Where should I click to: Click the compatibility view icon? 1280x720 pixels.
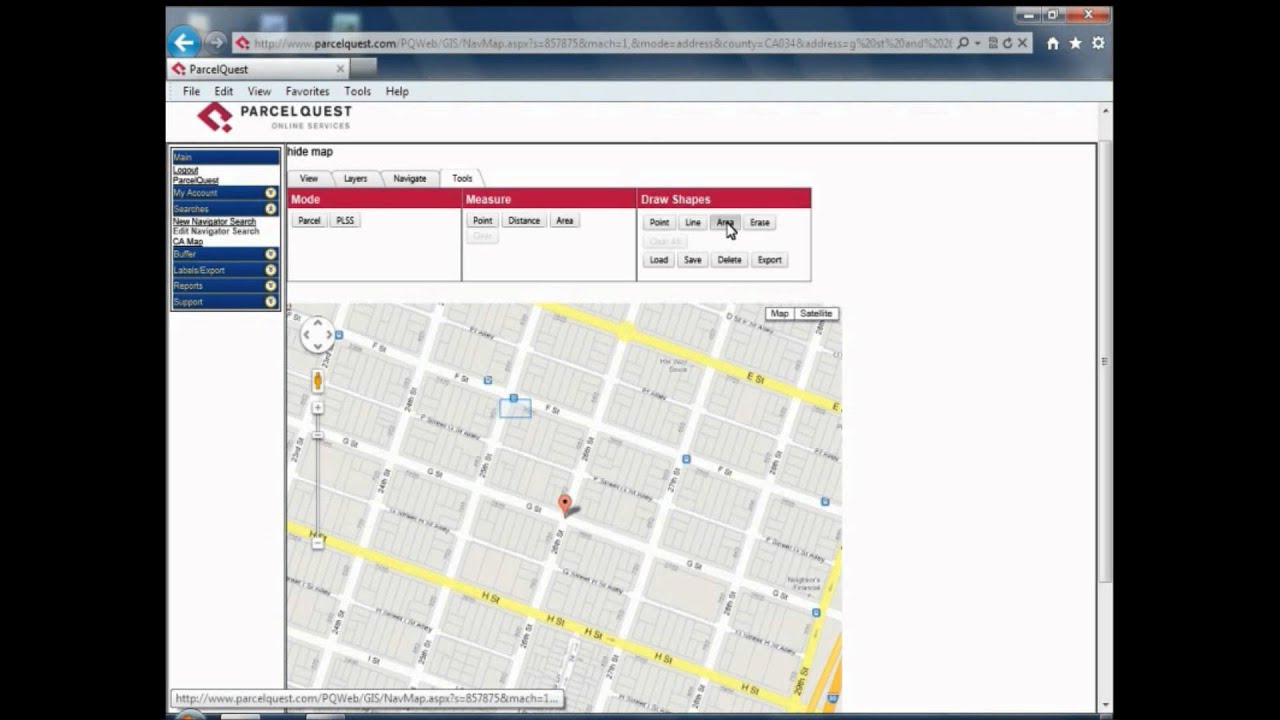[x=993, y=43]
